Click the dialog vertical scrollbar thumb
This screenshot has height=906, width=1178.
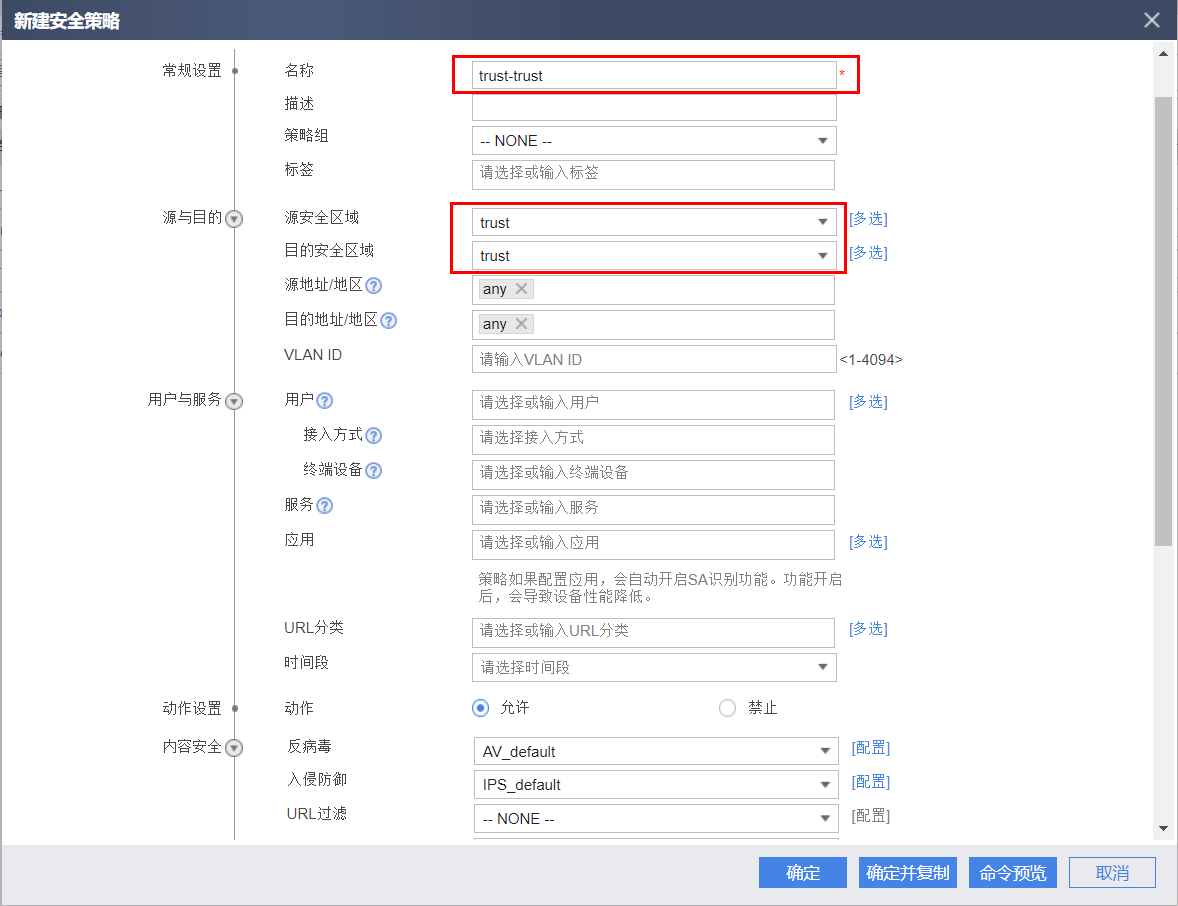point(1163,321)
